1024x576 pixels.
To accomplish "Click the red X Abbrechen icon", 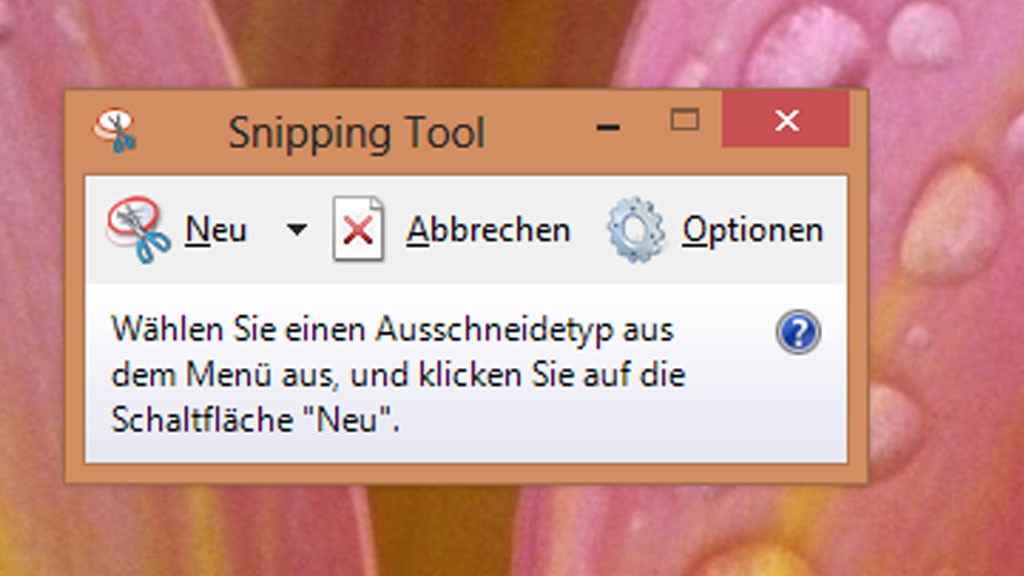I will 360,227.
